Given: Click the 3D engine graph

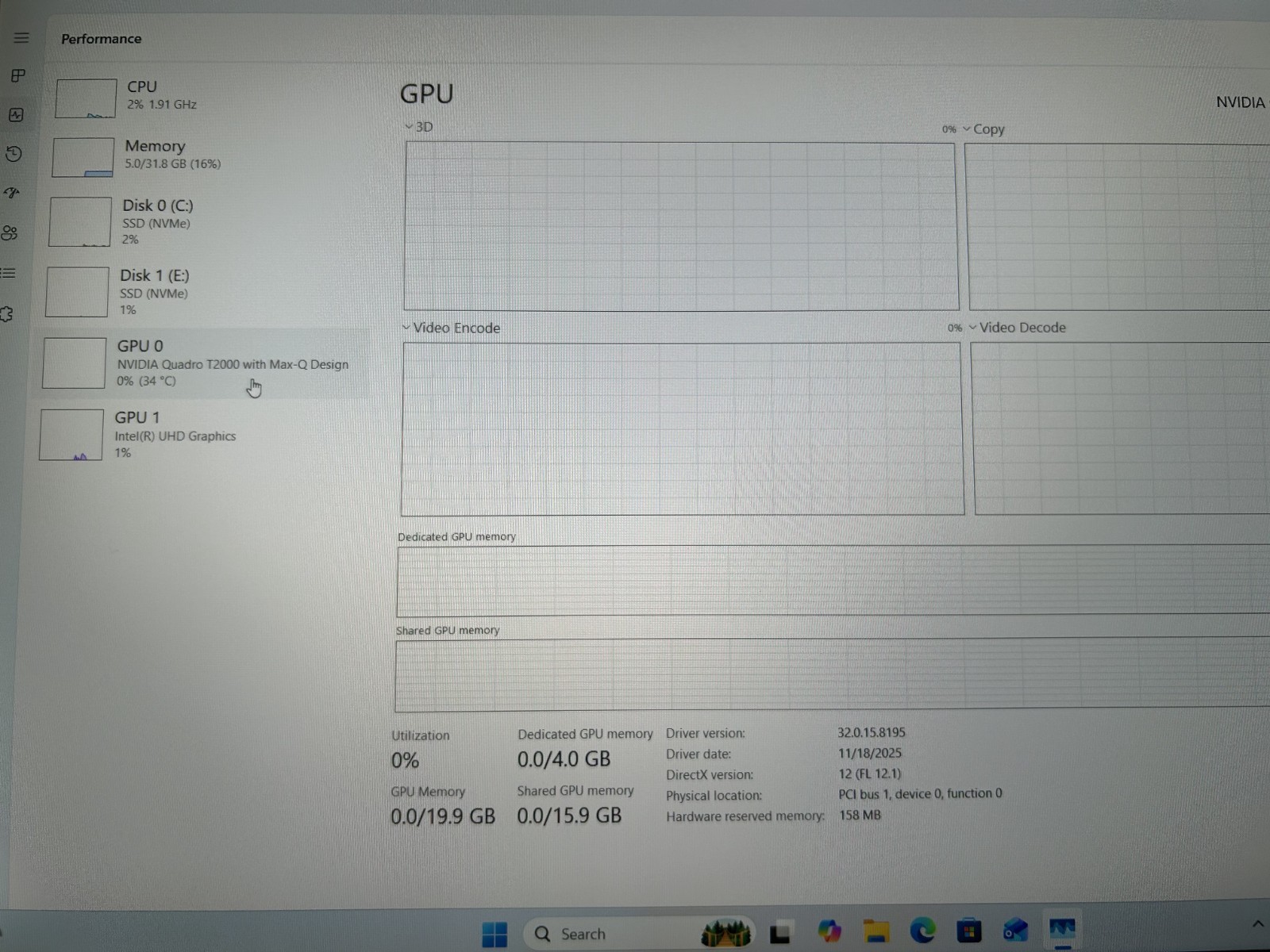Looking at the screenshot, I should tap(681, 226).
